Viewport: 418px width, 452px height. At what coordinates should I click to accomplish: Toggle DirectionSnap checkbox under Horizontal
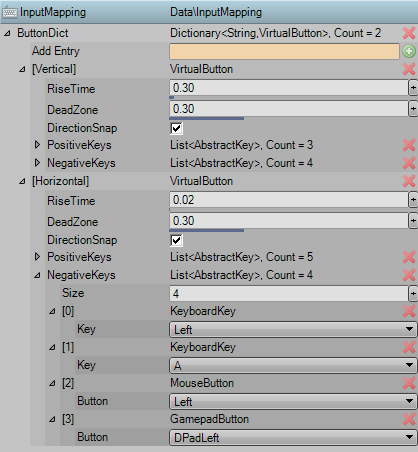click(x=176, y=240)
